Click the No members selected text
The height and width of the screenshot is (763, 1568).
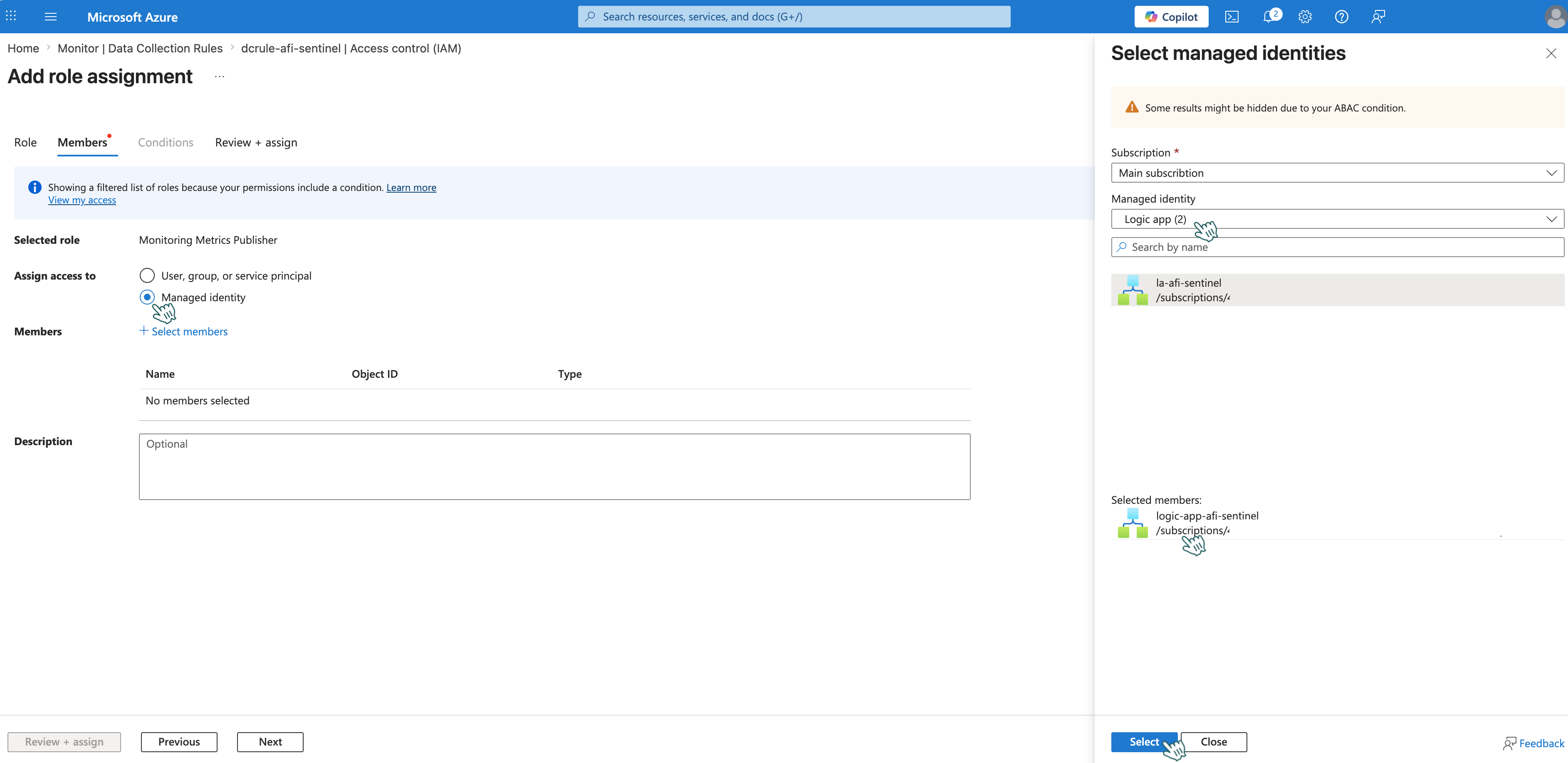(x=197, y=401)
